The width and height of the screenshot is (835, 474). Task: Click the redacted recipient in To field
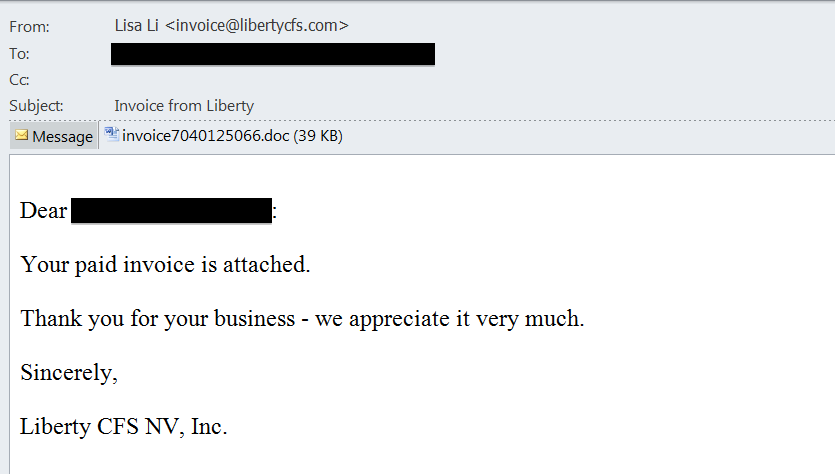coord(273,54)
